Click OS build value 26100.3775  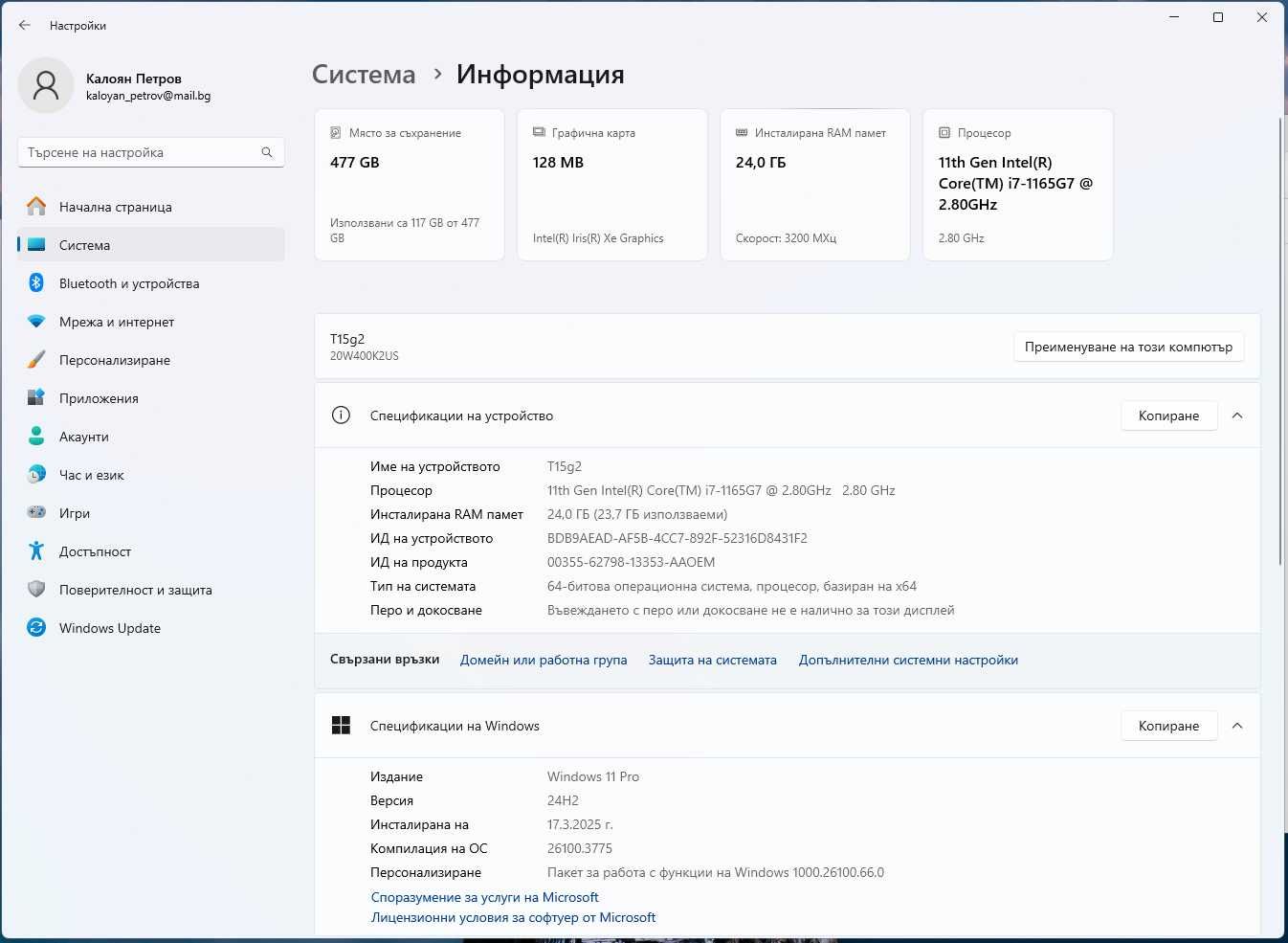coord(580,848)
